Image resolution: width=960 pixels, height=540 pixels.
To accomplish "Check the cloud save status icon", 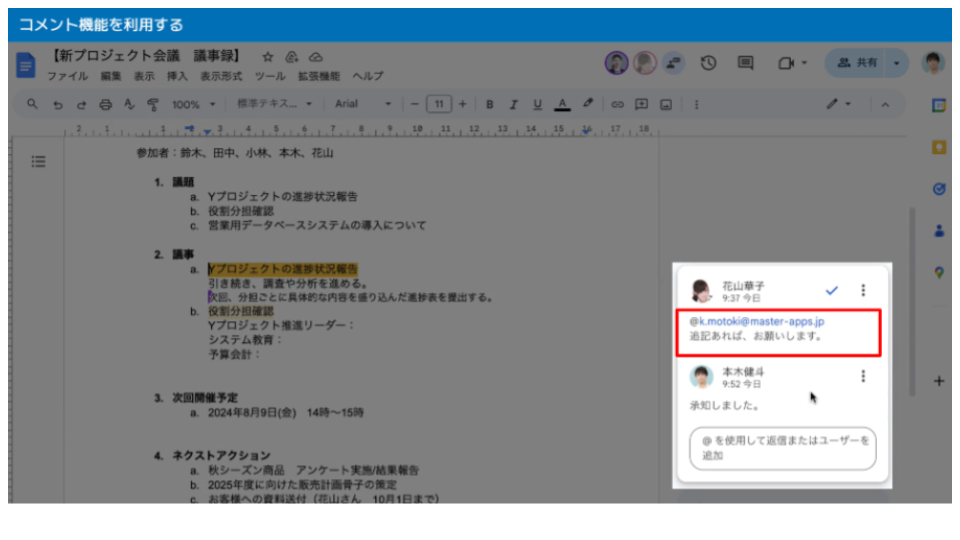I will [315, 57].
